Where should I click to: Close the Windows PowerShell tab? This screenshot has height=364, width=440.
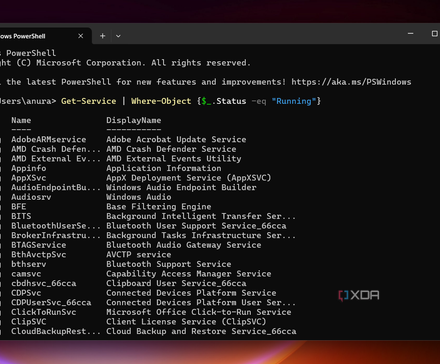coord(81,36)
